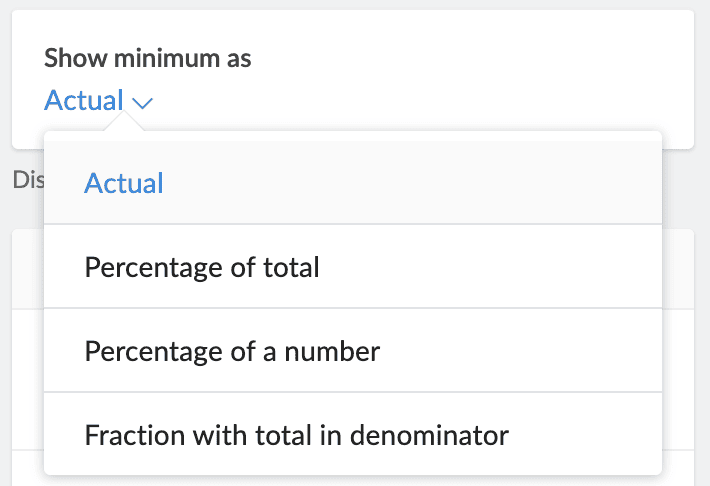Click the second item in the options list
710x486 pixels.
pyautogui.click(x=202, y=267)
